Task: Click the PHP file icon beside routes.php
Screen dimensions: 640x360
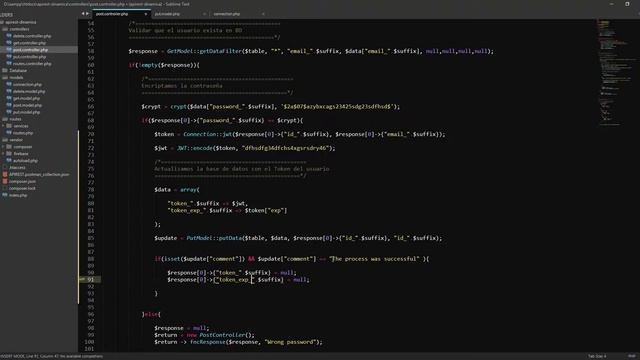Action: pyautogui.click(x=9, y=133)
